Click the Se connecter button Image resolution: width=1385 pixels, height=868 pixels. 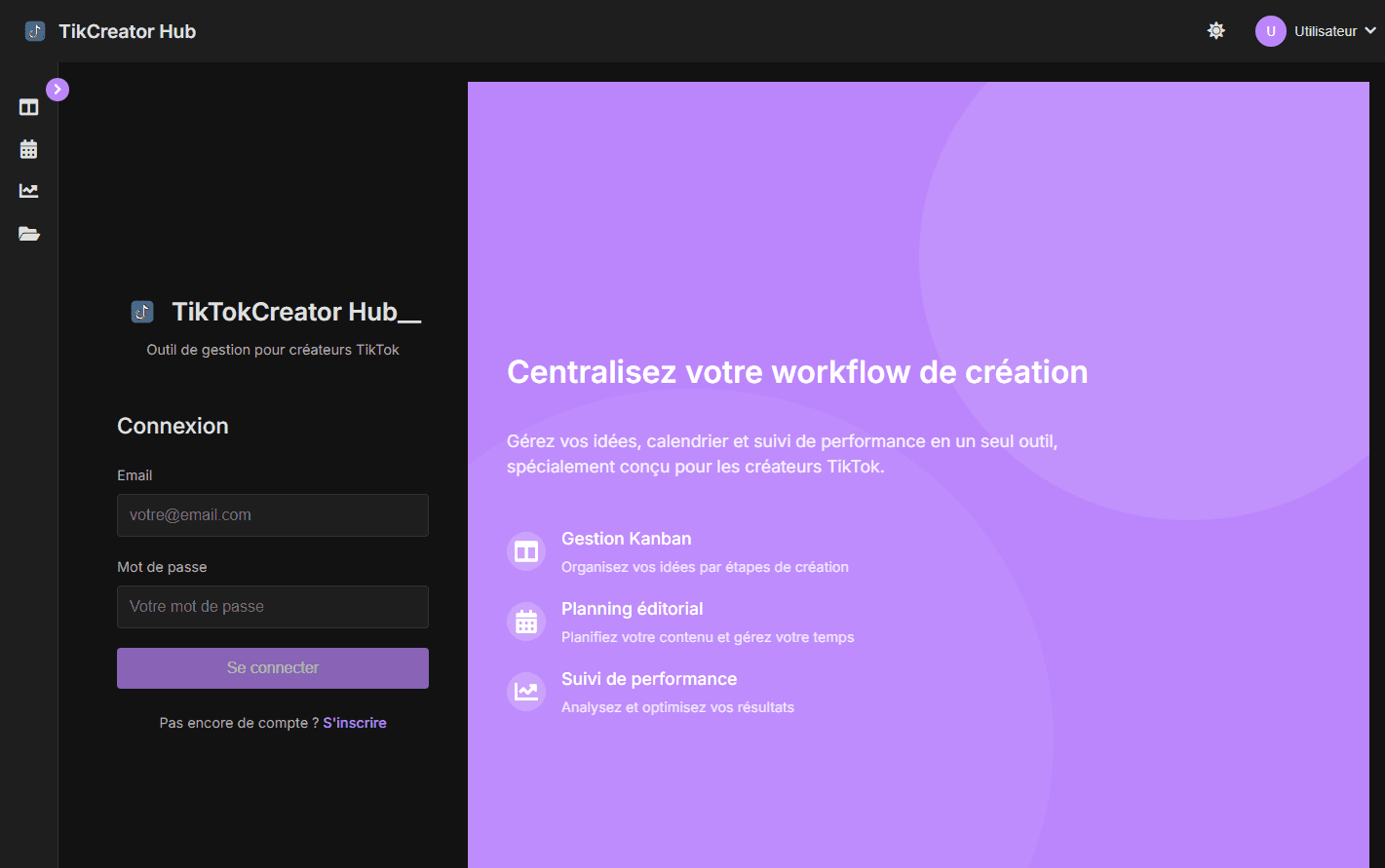[272, 667]
